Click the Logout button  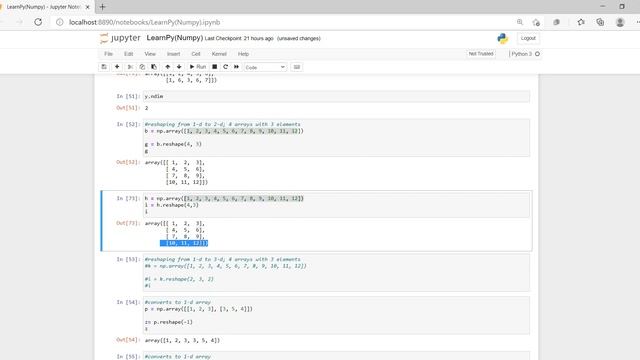click(x=528, y=38)
